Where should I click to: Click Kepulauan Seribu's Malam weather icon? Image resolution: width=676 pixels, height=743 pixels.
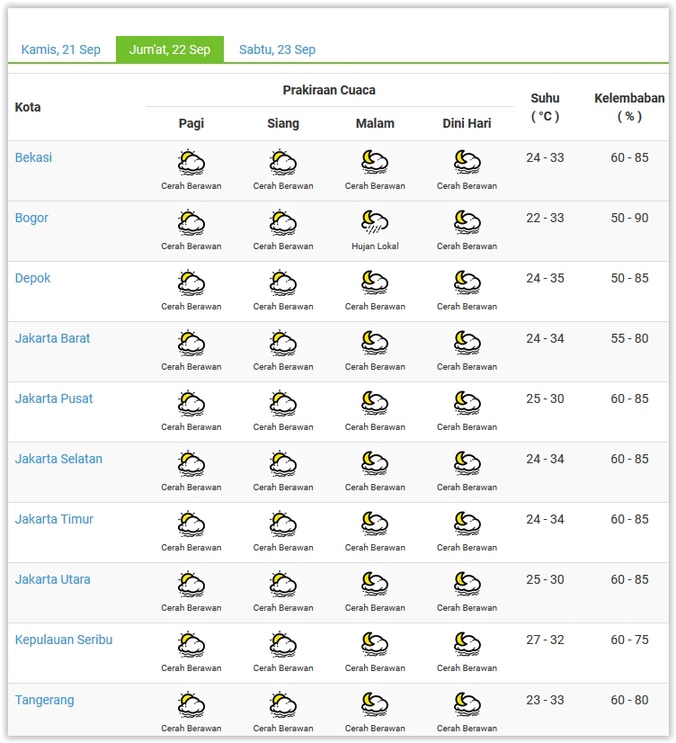[375, 643]
